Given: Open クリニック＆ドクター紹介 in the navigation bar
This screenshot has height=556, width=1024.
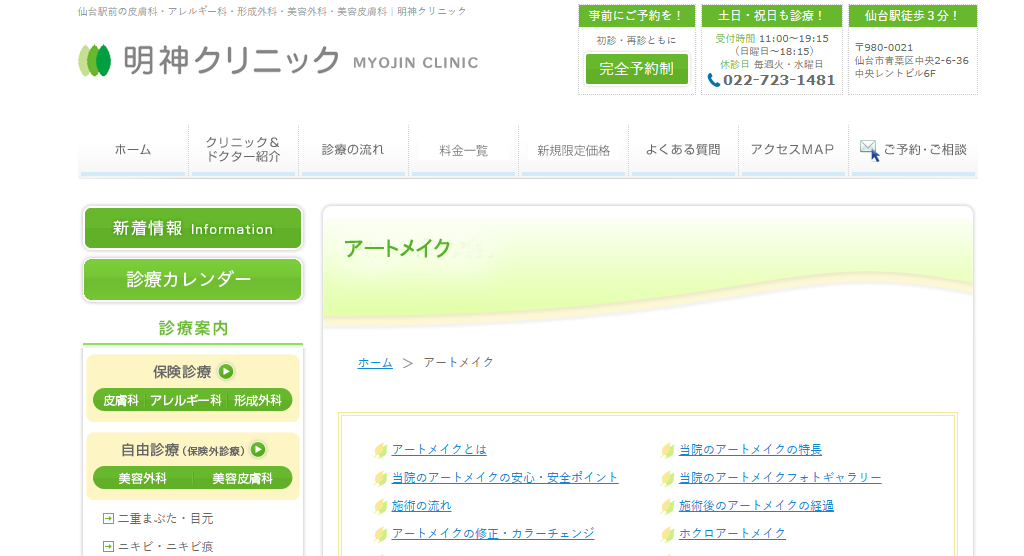Looking at the screenshot, I should click(x=243, y=150).
